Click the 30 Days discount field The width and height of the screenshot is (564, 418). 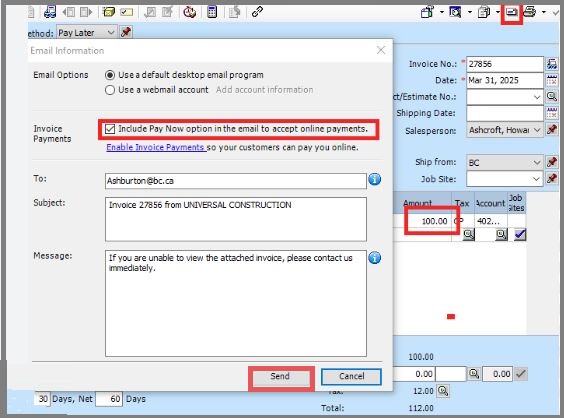pyautogui.click(x=42, y=399)
